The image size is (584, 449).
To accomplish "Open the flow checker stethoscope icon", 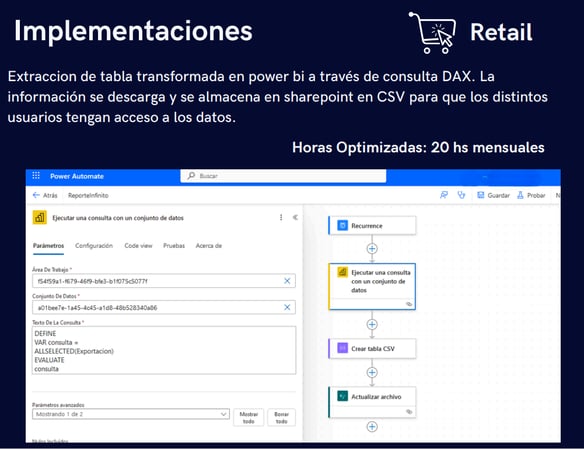I will (x=461, y=195).
